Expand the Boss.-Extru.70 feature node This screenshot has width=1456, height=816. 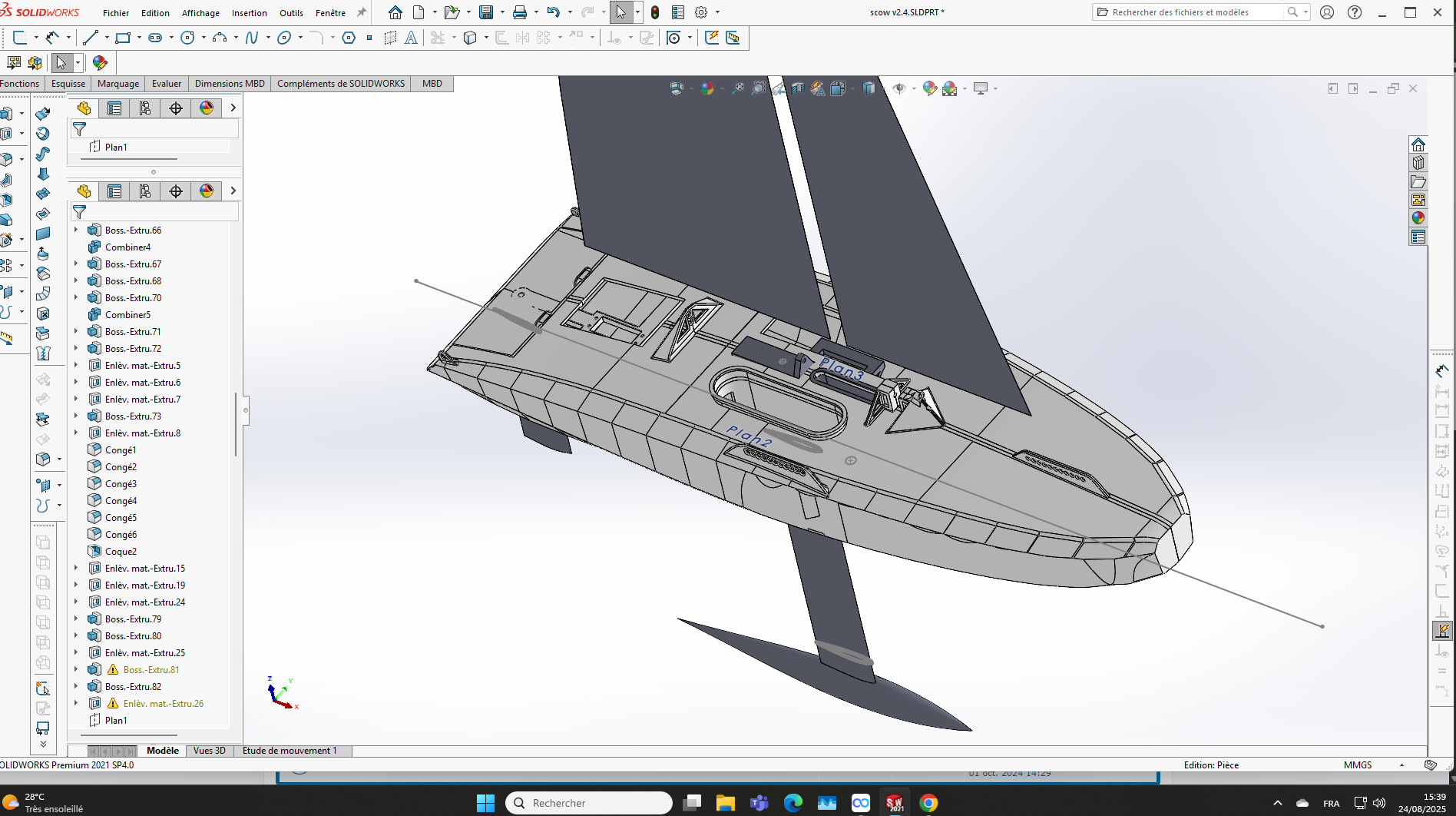(76, 297)
